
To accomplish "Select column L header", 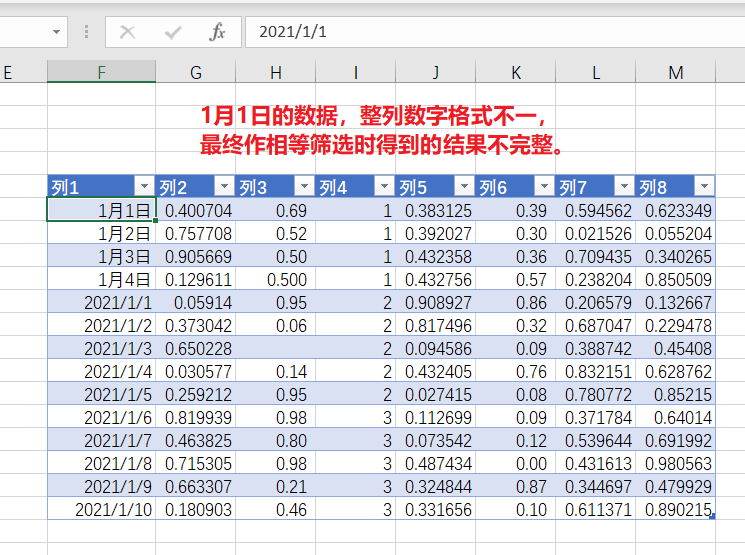I will 595,72.
